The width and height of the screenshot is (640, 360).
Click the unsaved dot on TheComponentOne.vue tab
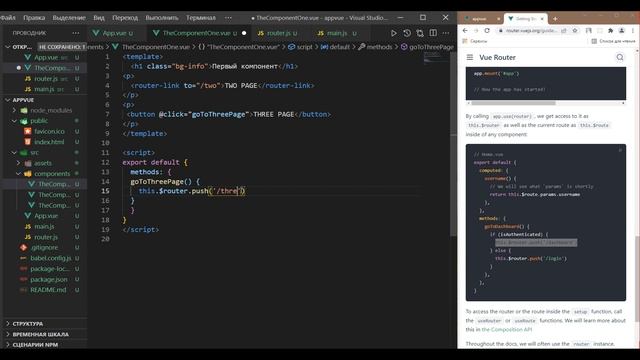click(244, 33)
